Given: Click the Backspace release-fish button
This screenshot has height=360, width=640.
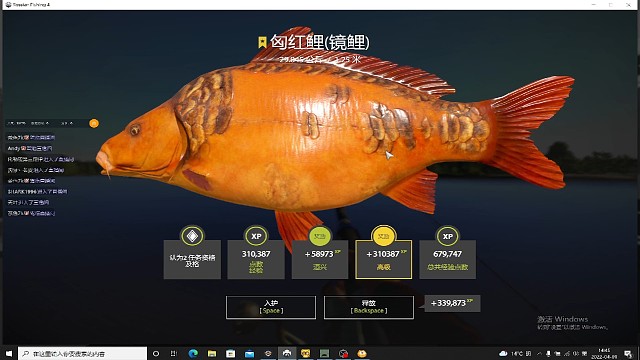Looking at the screenshot, I should pyautogui.click(x=369, y=307).
